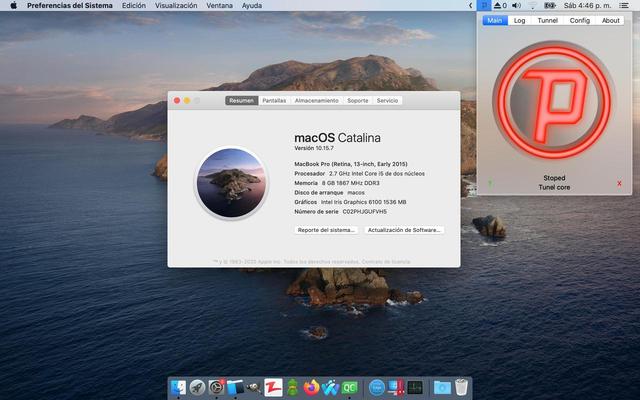Image resolution: width=640 pixels, height=400 pixels.
Task: Click the left chevron in the menu bar
Action: pyautogui.click(x=470, y=5)
